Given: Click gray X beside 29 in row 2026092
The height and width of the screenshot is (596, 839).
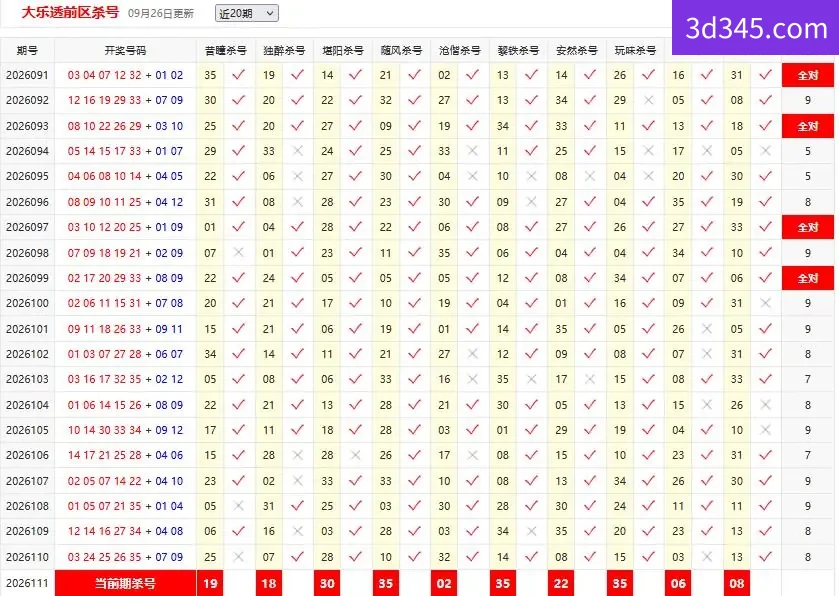Looking at the screenshot, I should (x=649, y=100).
